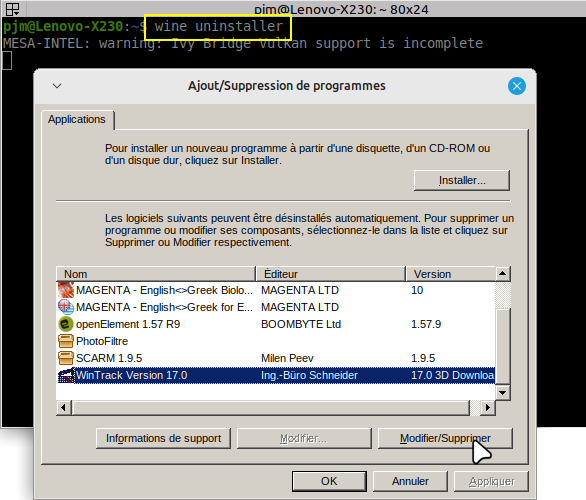This screenshot has height=500, width=586.
Task: Sort list by Version column header
Action: click(450, 274)
